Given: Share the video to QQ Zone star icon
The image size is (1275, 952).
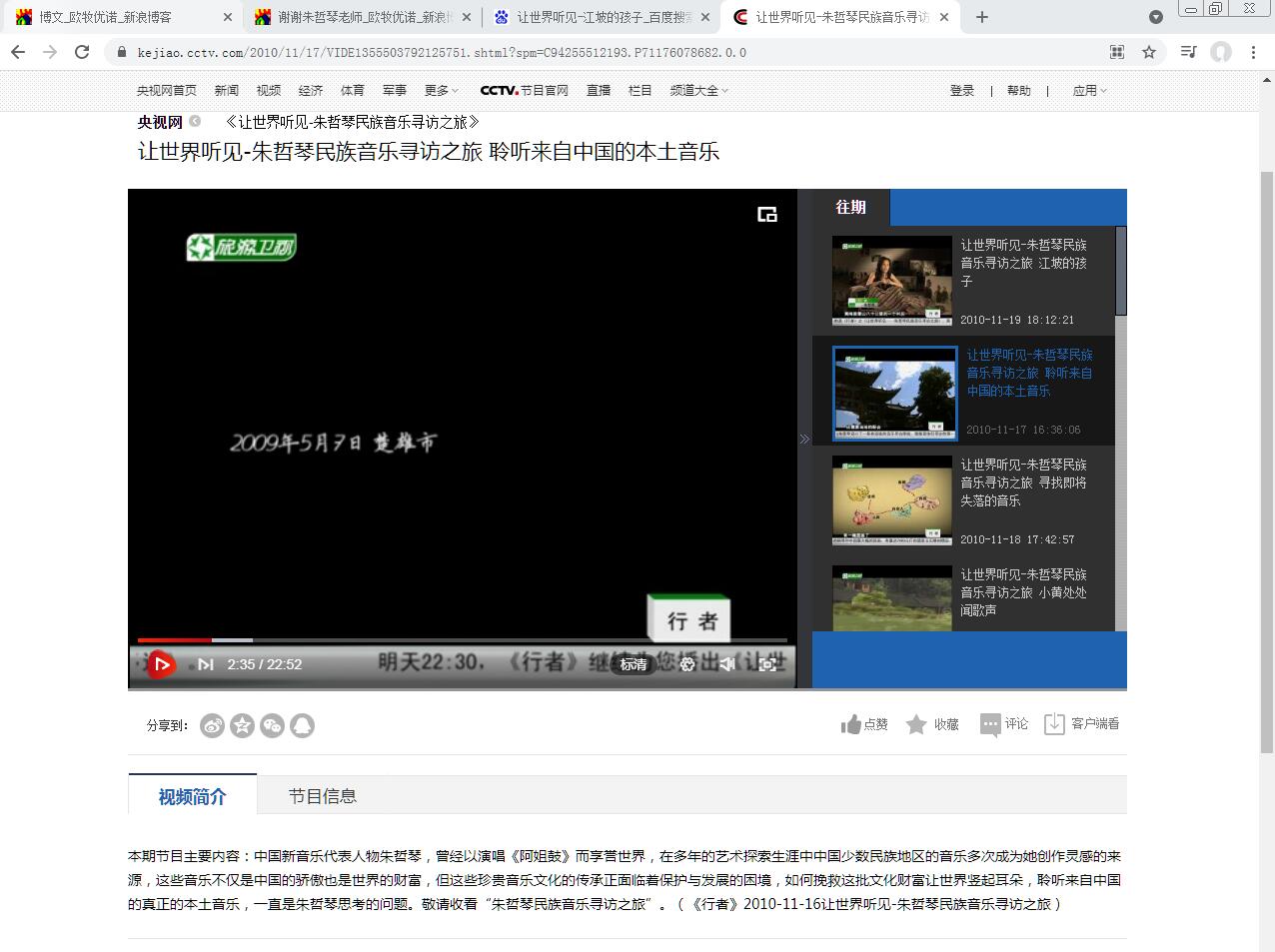Looking at the screenshot, I should point(242,726).
